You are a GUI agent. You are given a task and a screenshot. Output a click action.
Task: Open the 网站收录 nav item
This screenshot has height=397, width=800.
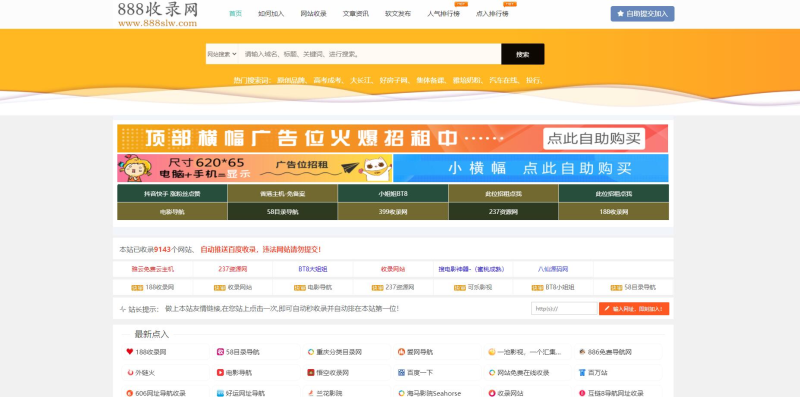click(x=313, y=14)
